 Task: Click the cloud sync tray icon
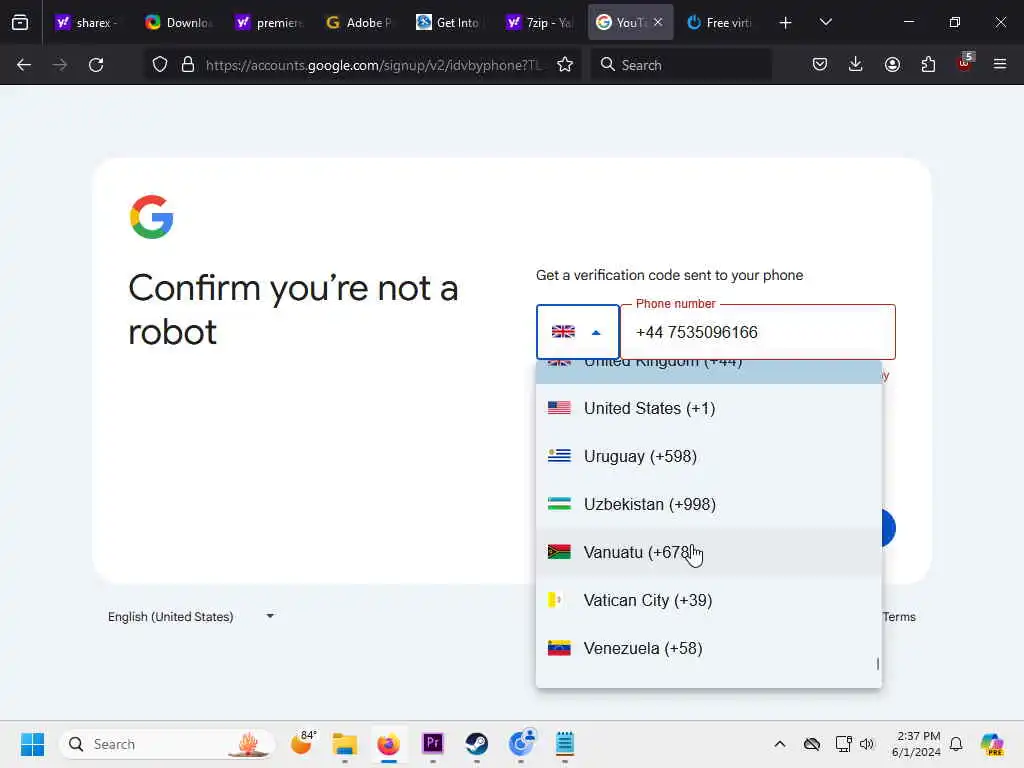pos(812,744)
